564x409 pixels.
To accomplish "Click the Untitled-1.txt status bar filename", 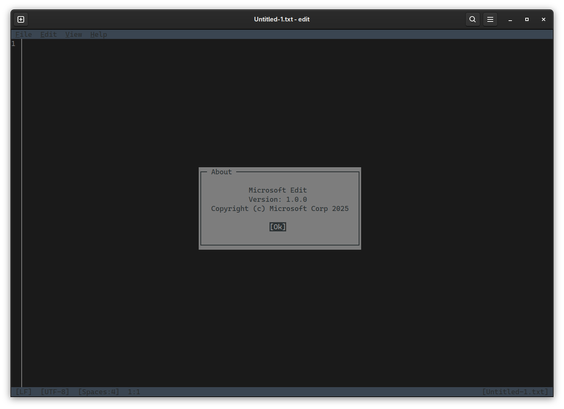I will 515,392.
